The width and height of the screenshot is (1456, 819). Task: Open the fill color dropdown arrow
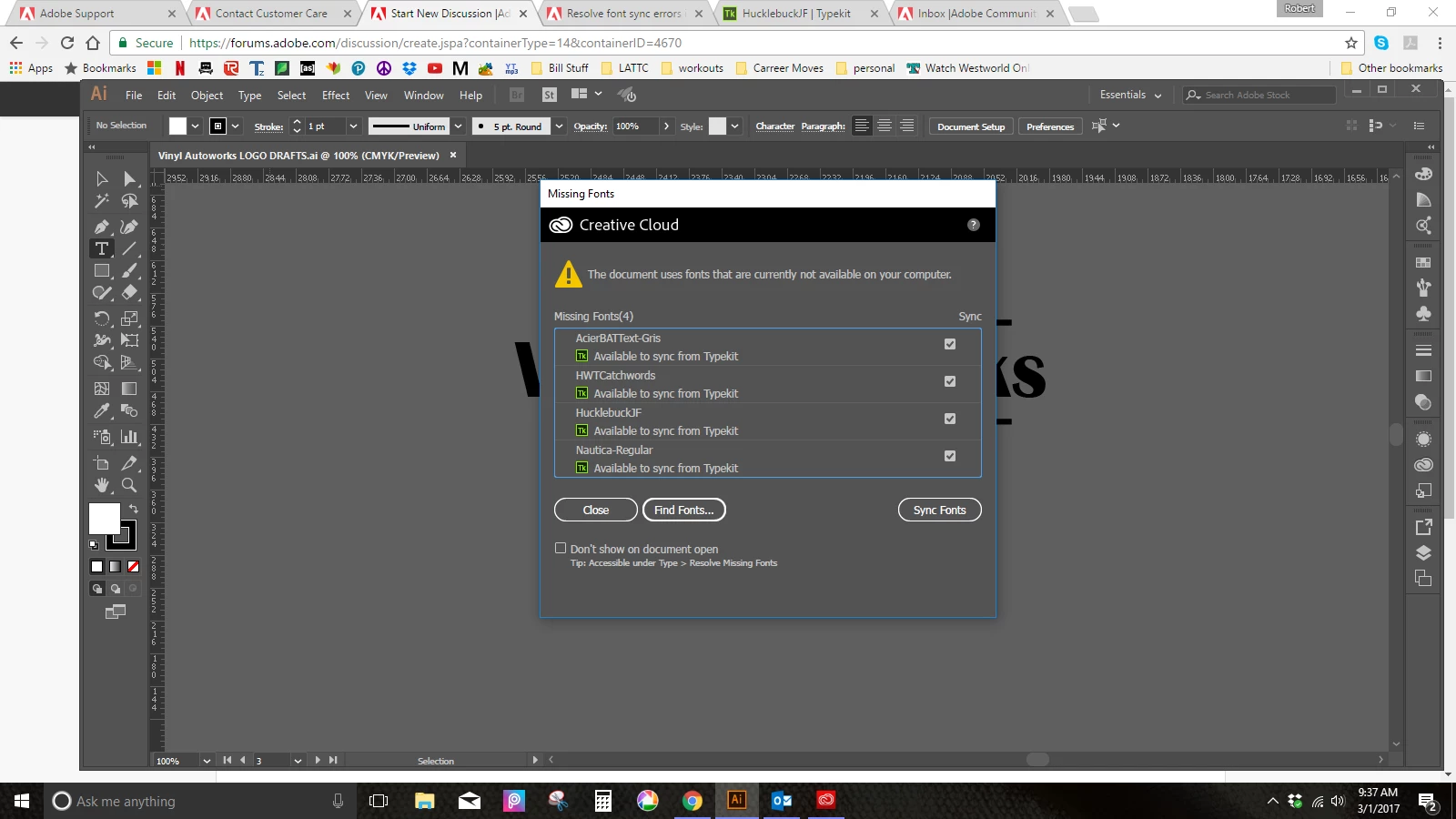195,126
